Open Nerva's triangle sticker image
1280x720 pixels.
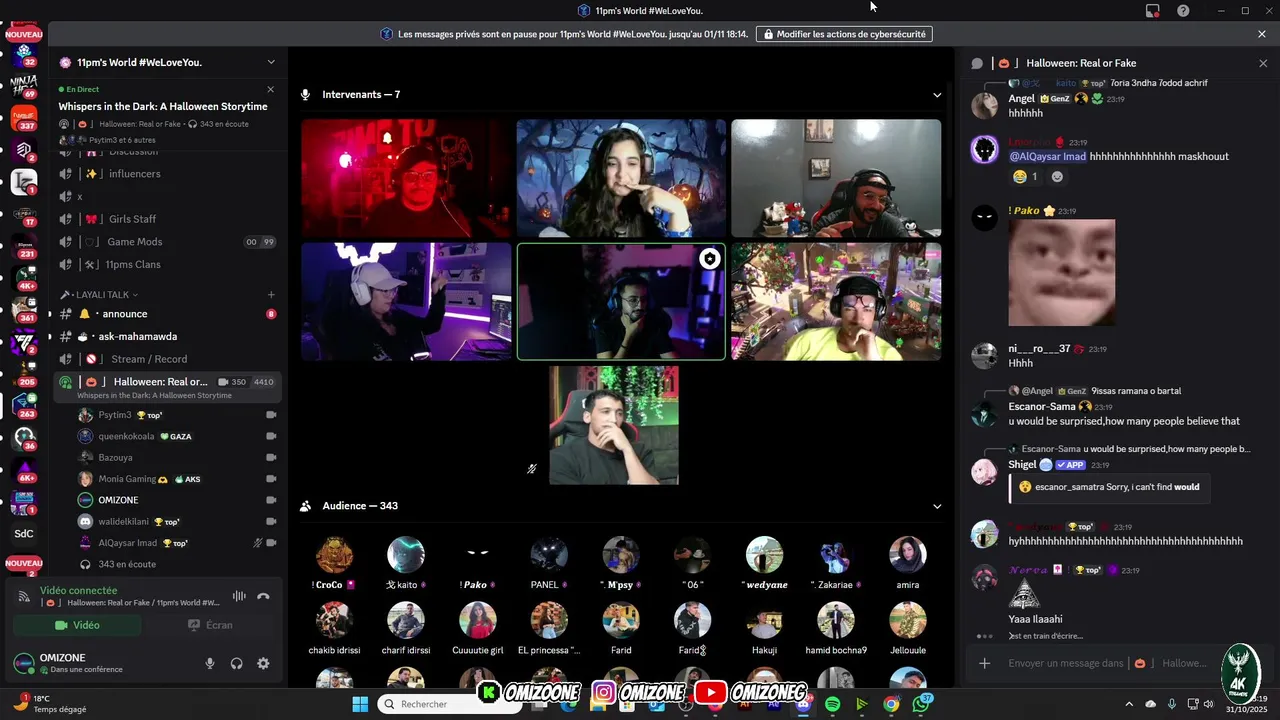pyautogui.click(x=1024, y=594)
